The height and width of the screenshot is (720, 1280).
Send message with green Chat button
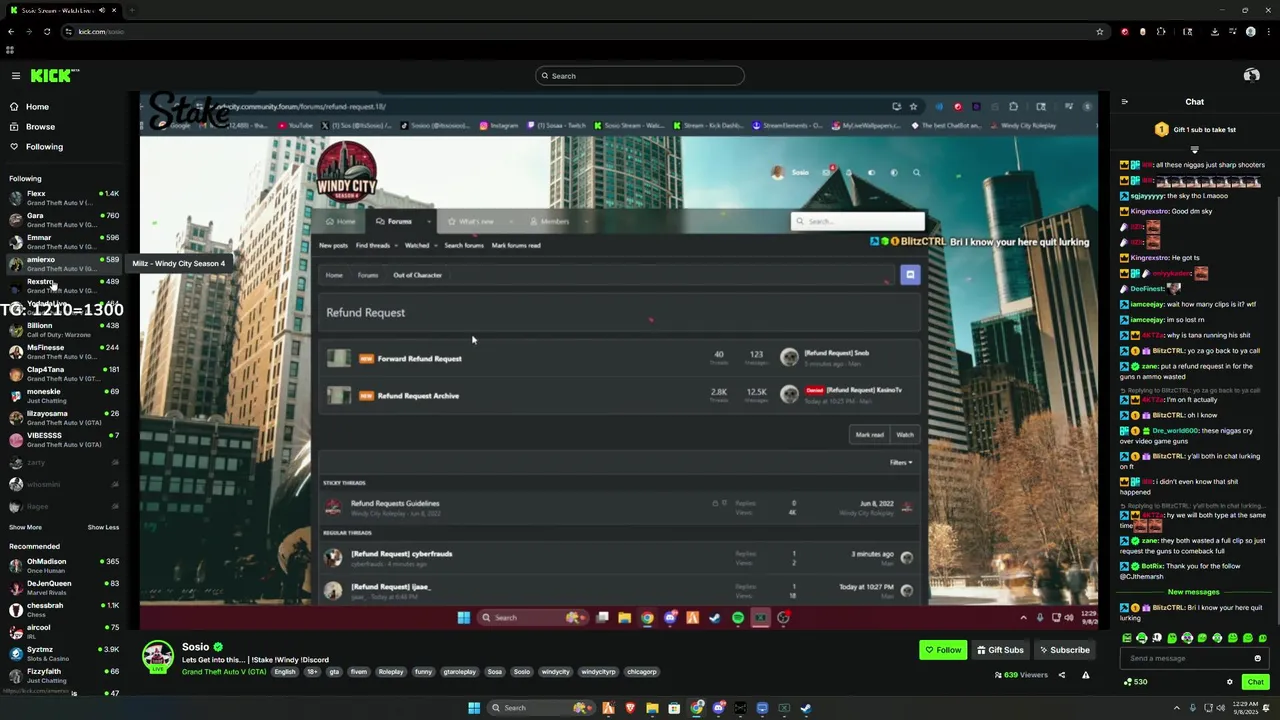[x=1255, y=682]
